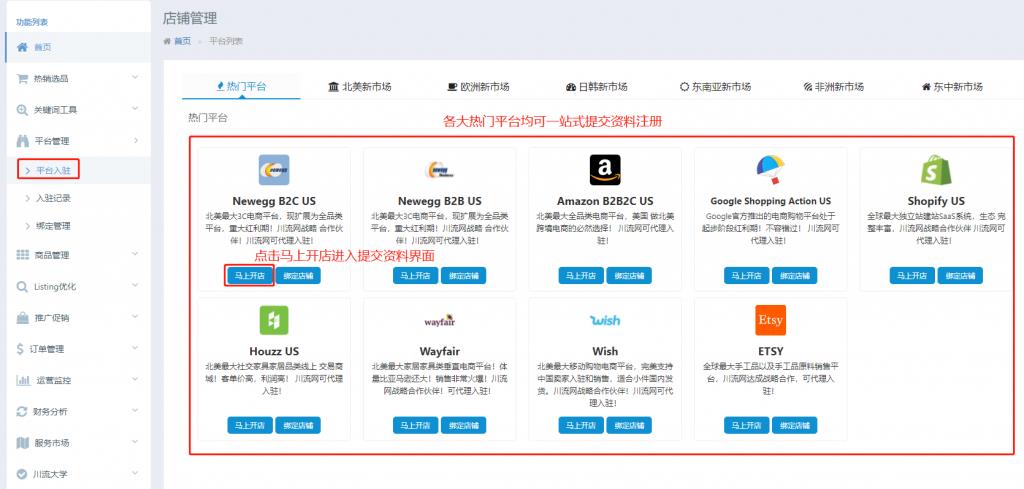The width and height of the screenshot is (1024, 489).
Task: Expand 订单管理 chevron in sidebar
Action: point(135,348)
